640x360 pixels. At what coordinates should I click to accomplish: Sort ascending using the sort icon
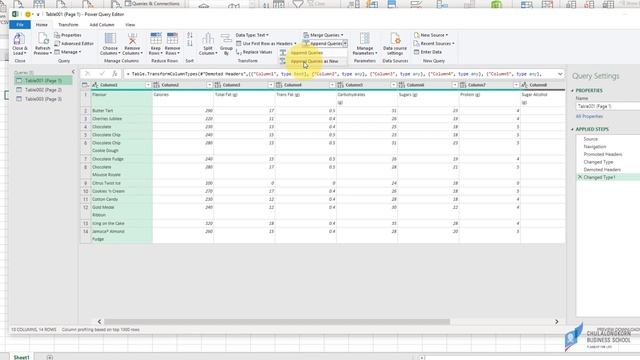[190, 35]
